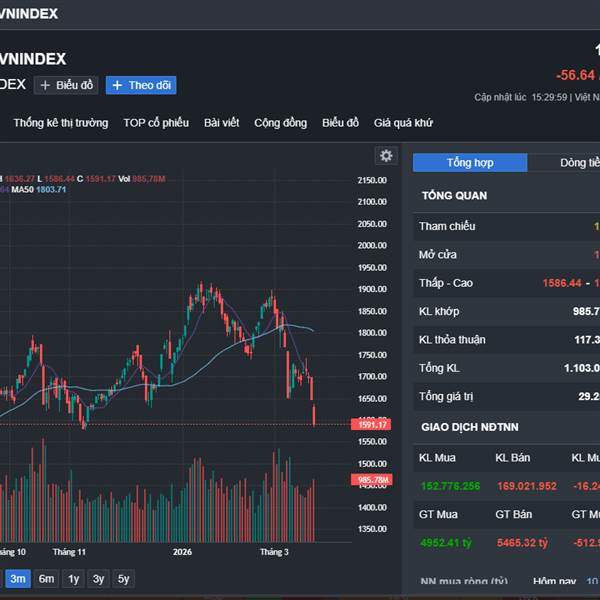Click the -56.64 change value

(576, 75)
